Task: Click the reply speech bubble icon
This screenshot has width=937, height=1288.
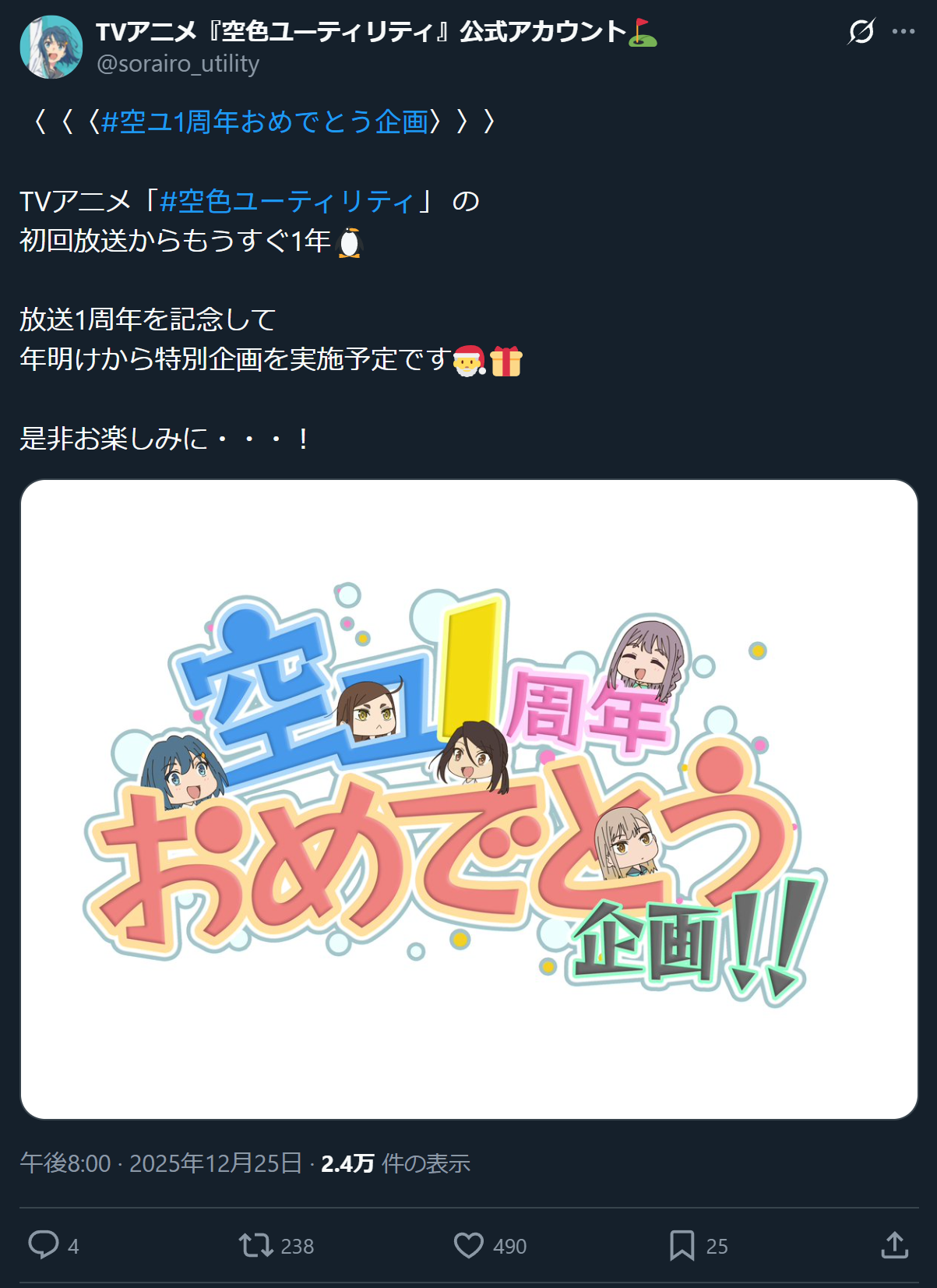Action: click(44, 1245)
